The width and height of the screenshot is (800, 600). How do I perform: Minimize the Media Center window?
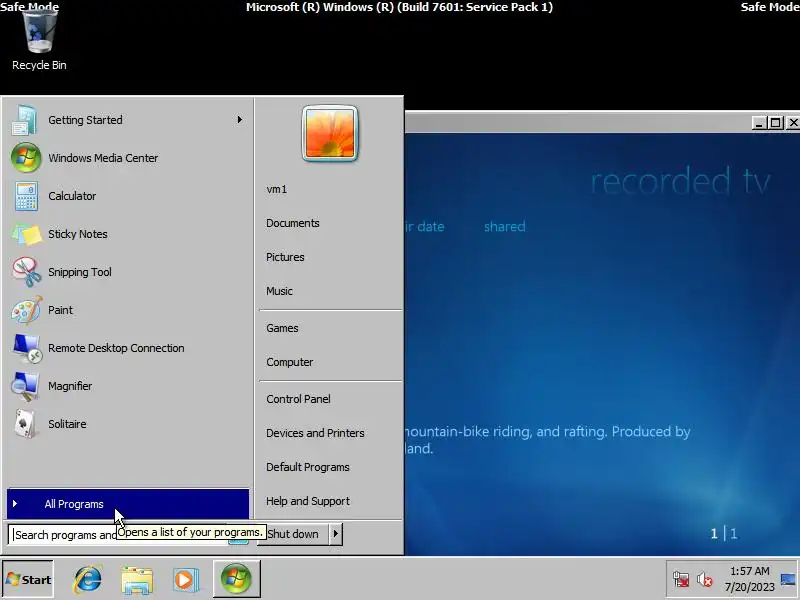759,123
